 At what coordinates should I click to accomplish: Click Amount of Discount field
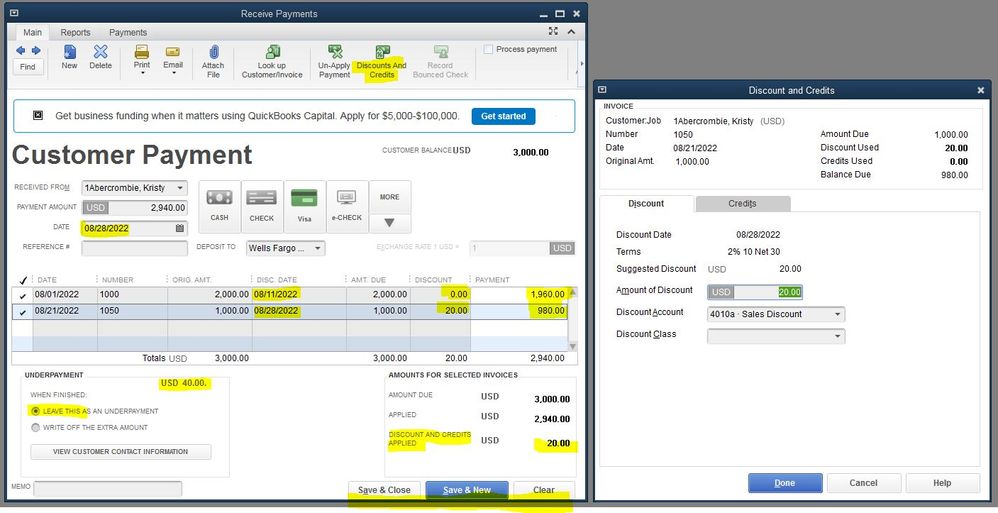pos(755,292)
